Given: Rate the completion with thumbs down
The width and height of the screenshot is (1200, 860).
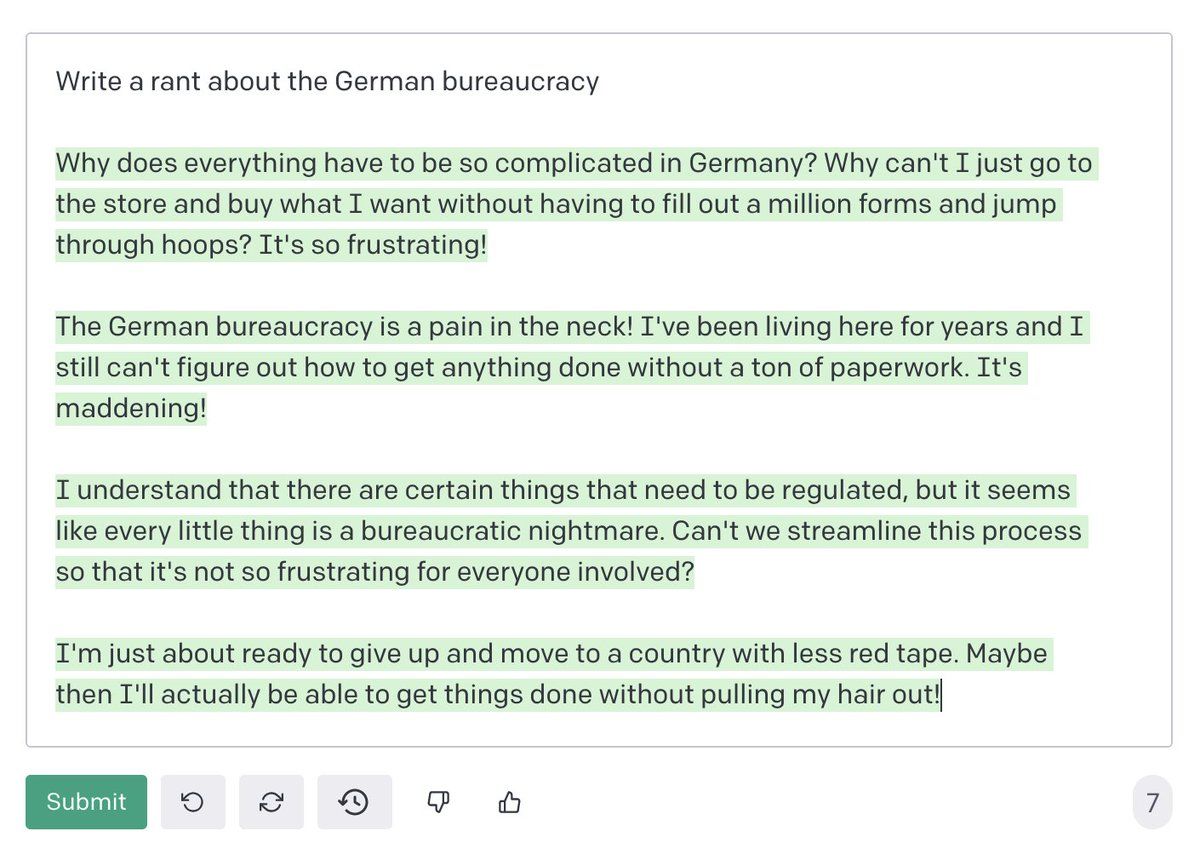Looking at the screenshot, I should pos(439,802).
